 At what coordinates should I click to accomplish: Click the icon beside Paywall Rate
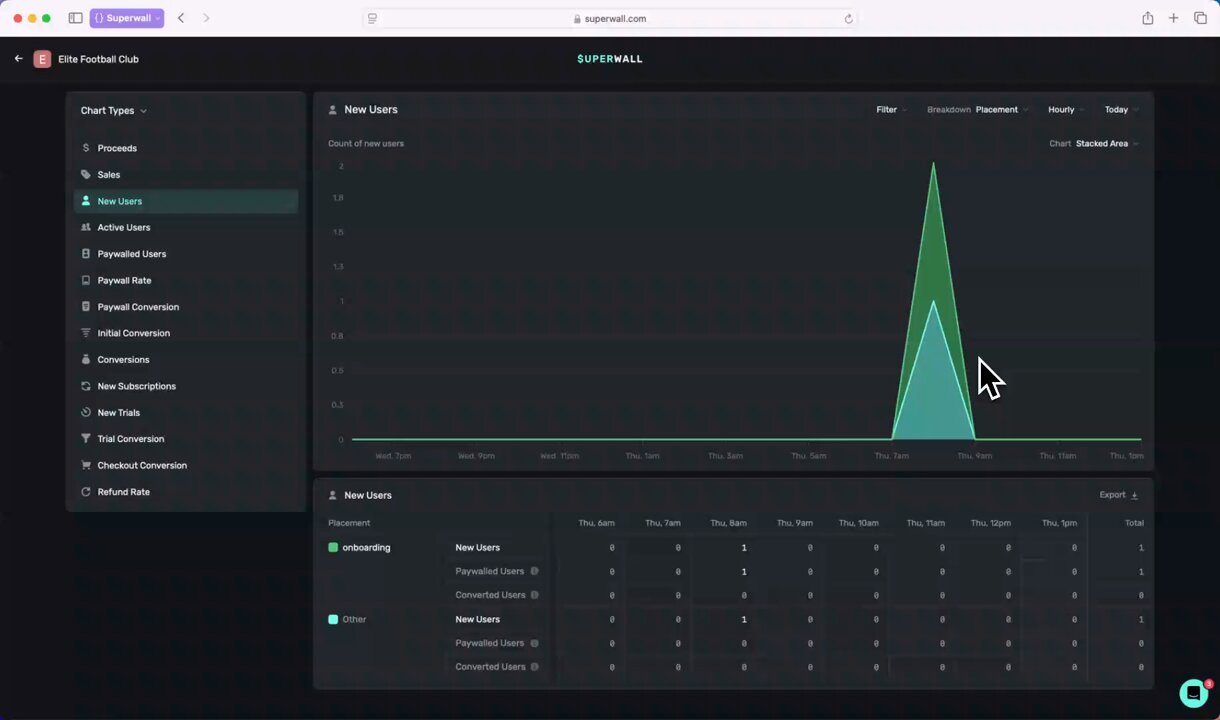[86, 281]
